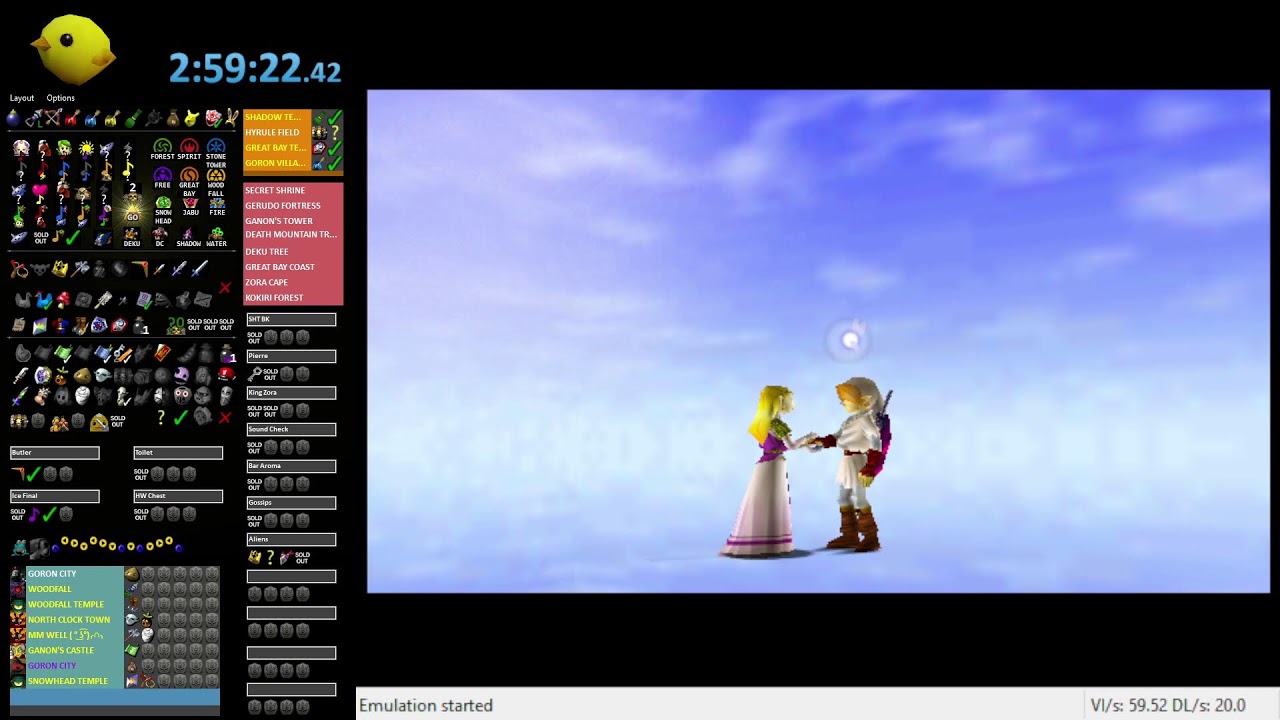Open the Options menu

[60, 98]
